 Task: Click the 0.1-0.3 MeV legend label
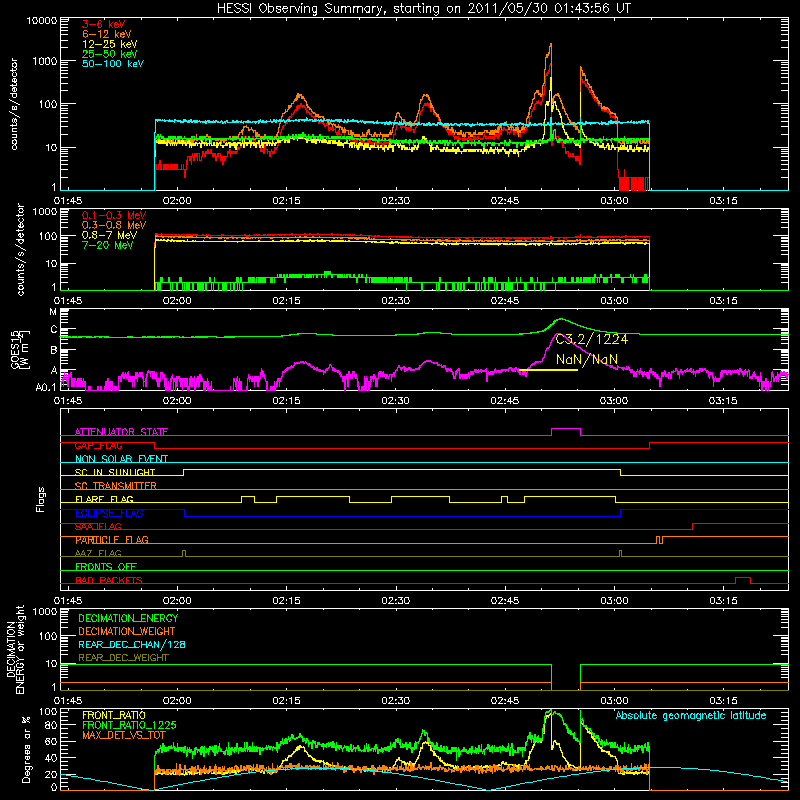click(114, 215)
